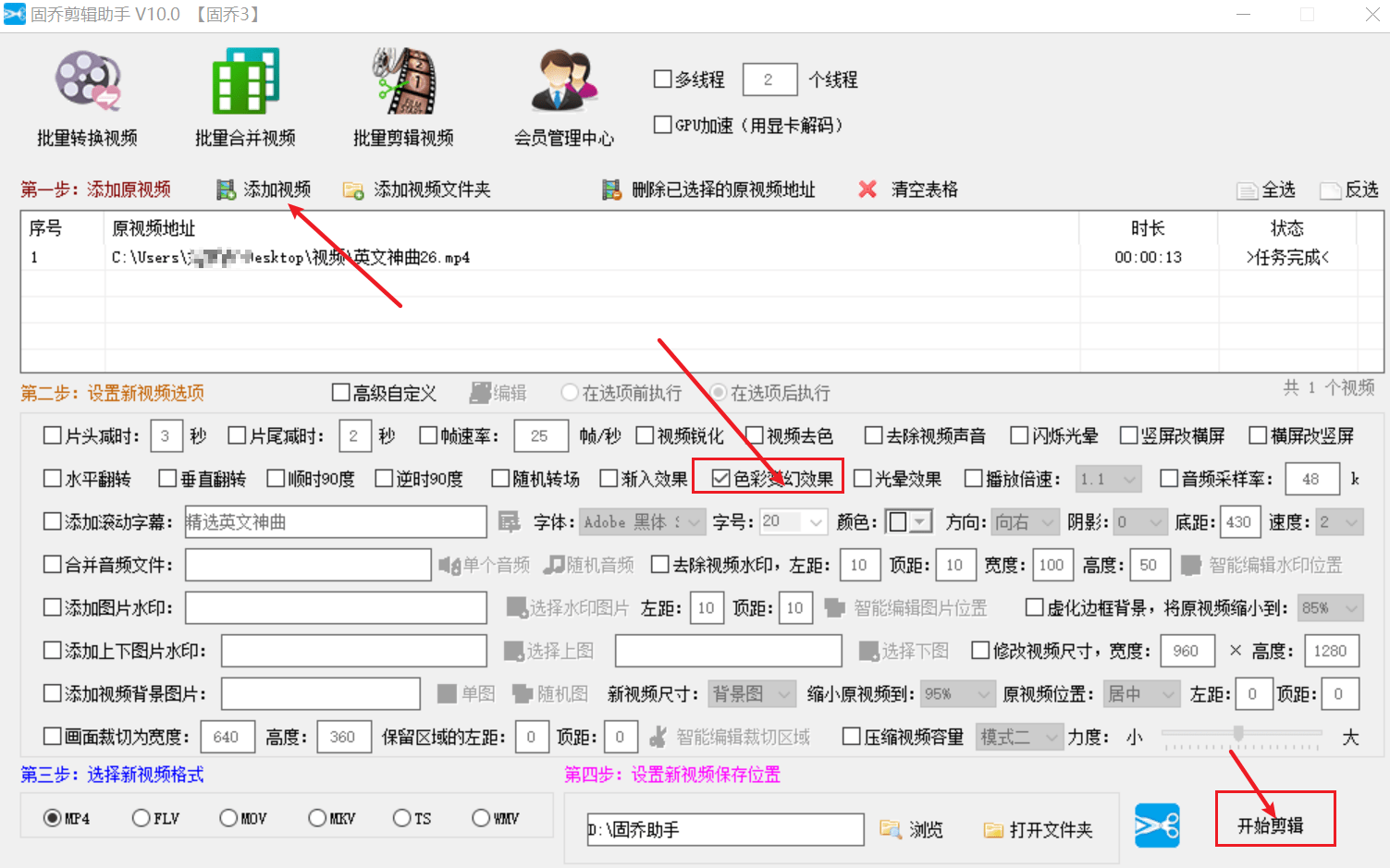
Task: Click the 单个音频 speaker icon
Action: pyautogui.click(x=449, y=565)
